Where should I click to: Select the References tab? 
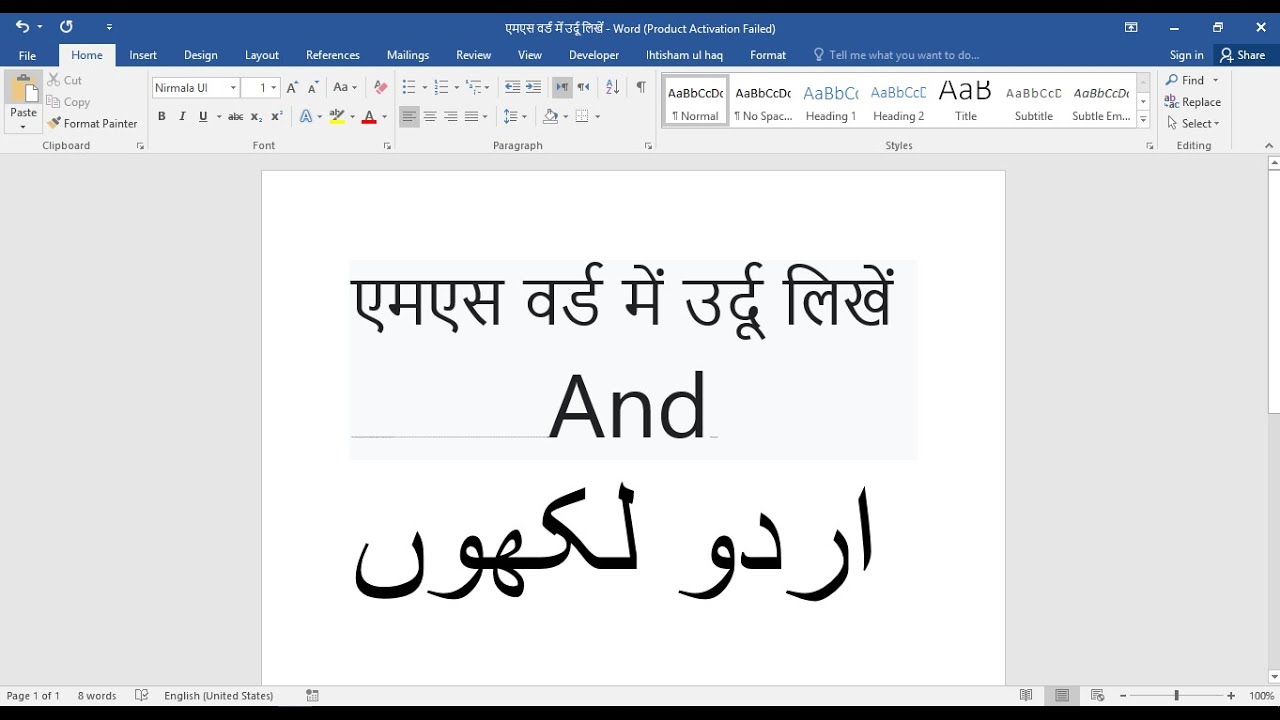[x=333, y=55]
